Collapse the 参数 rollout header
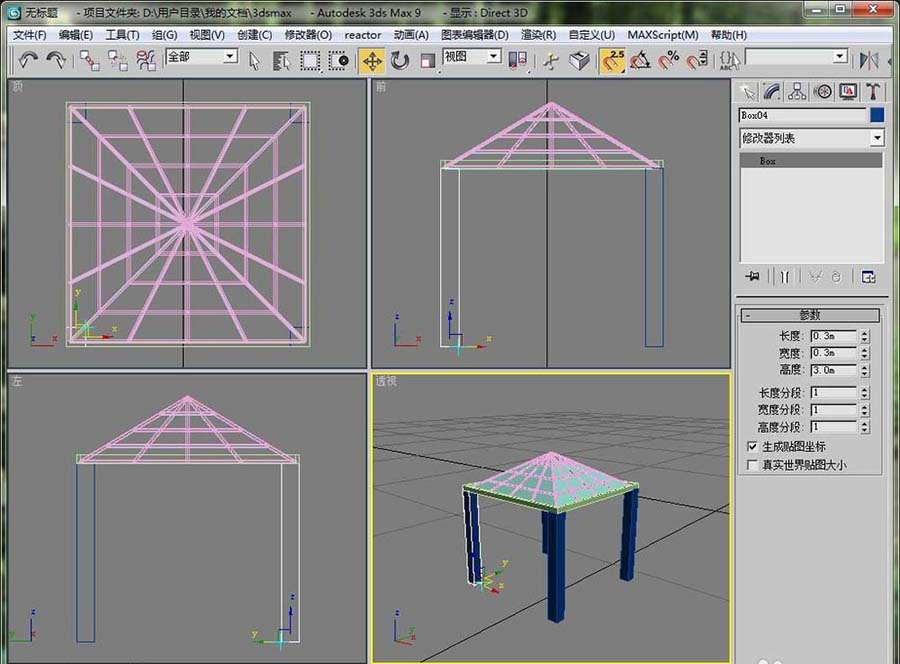The height and width of the screenshot is (664, 900). tap(810, 315)
